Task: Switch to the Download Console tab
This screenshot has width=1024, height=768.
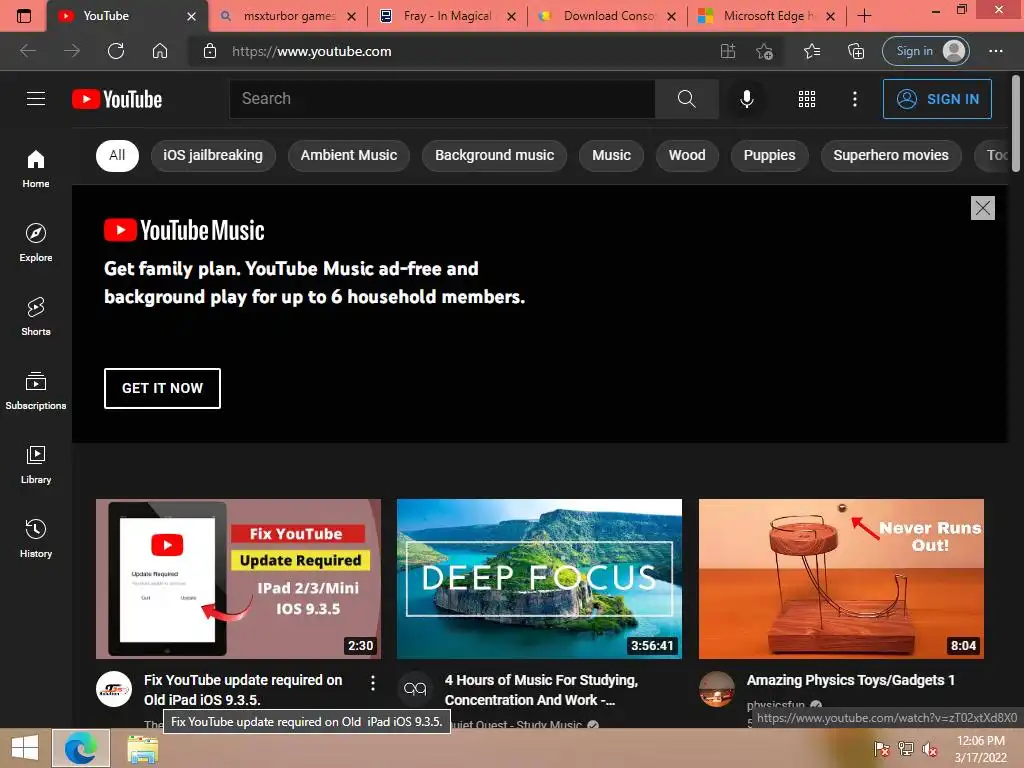Action: click(x=608, y=16)
